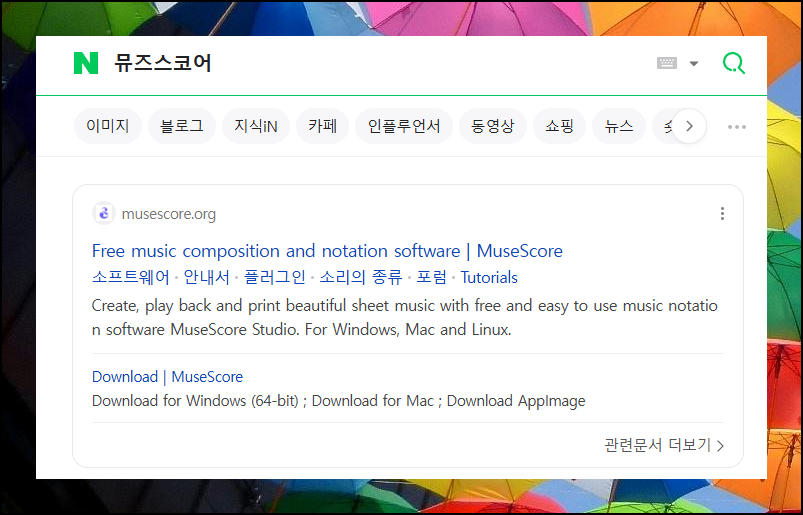The width and height of the screenshot is (803, 515).
Task: Click 관련문서 더보기 to see more
Action: (664, 445)
